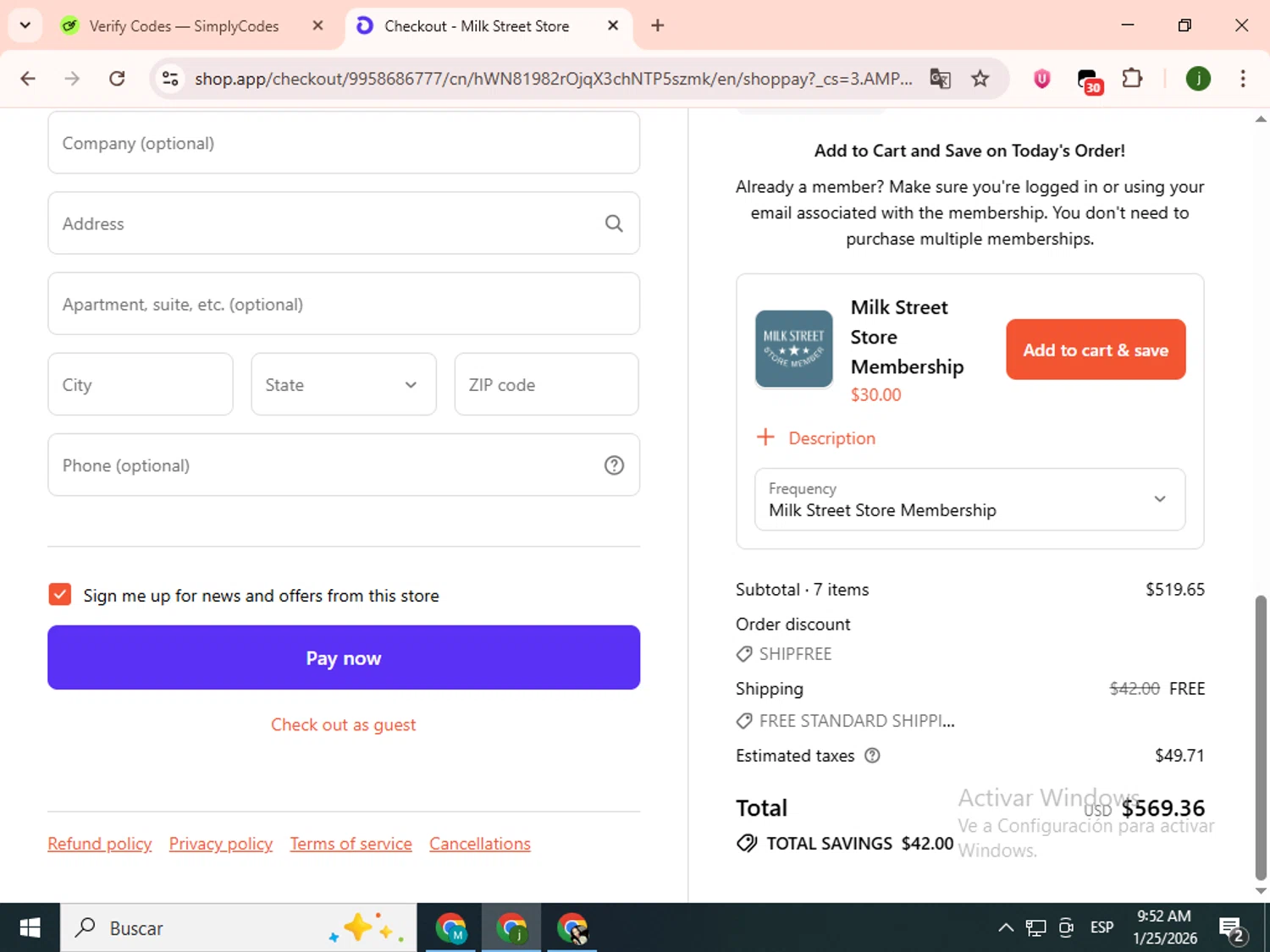Click the address search magnifier icon
Screen dimensions: 1270x952
click(614, 223)
